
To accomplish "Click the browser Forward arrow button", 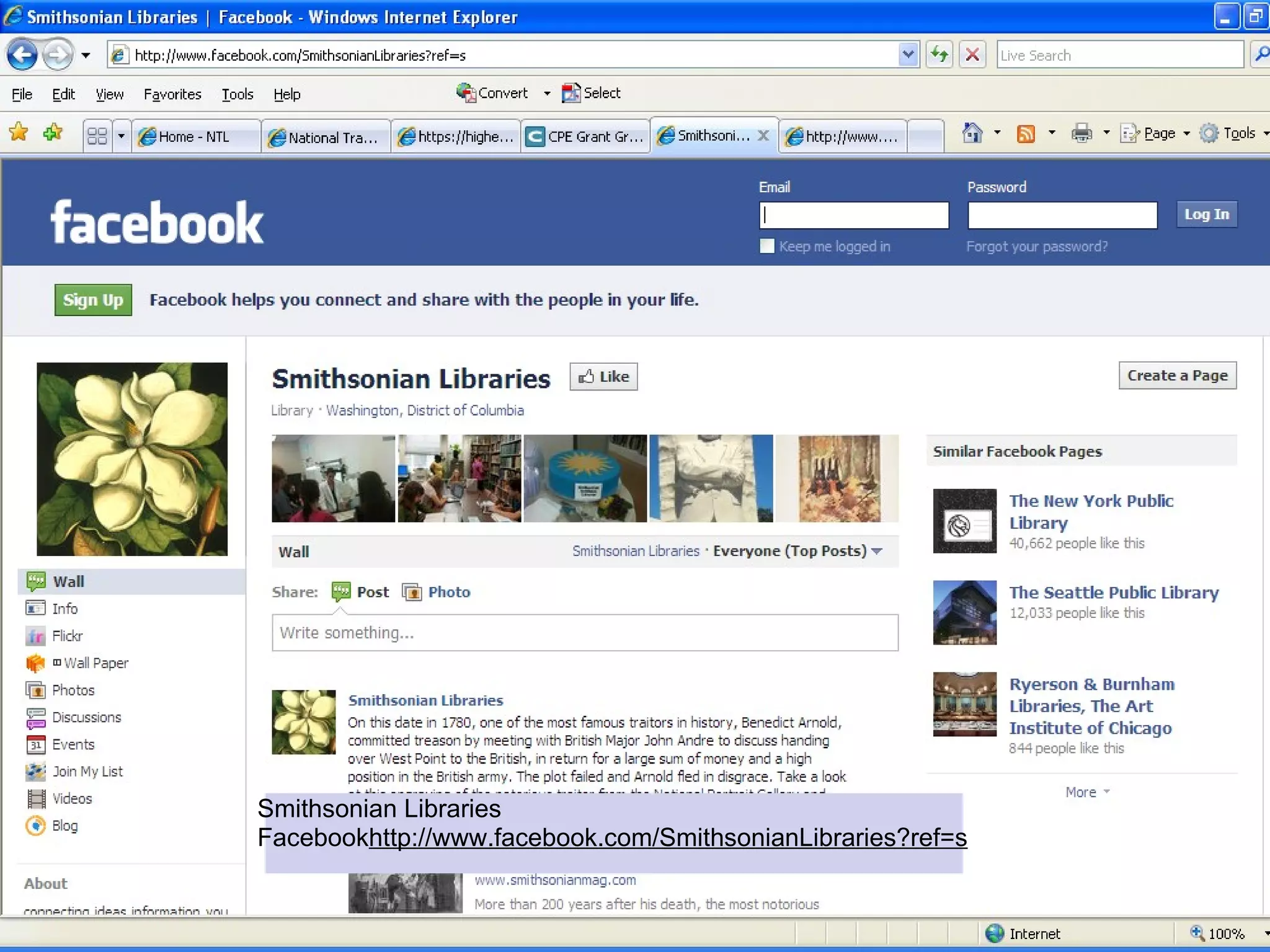I will (59, 55).
